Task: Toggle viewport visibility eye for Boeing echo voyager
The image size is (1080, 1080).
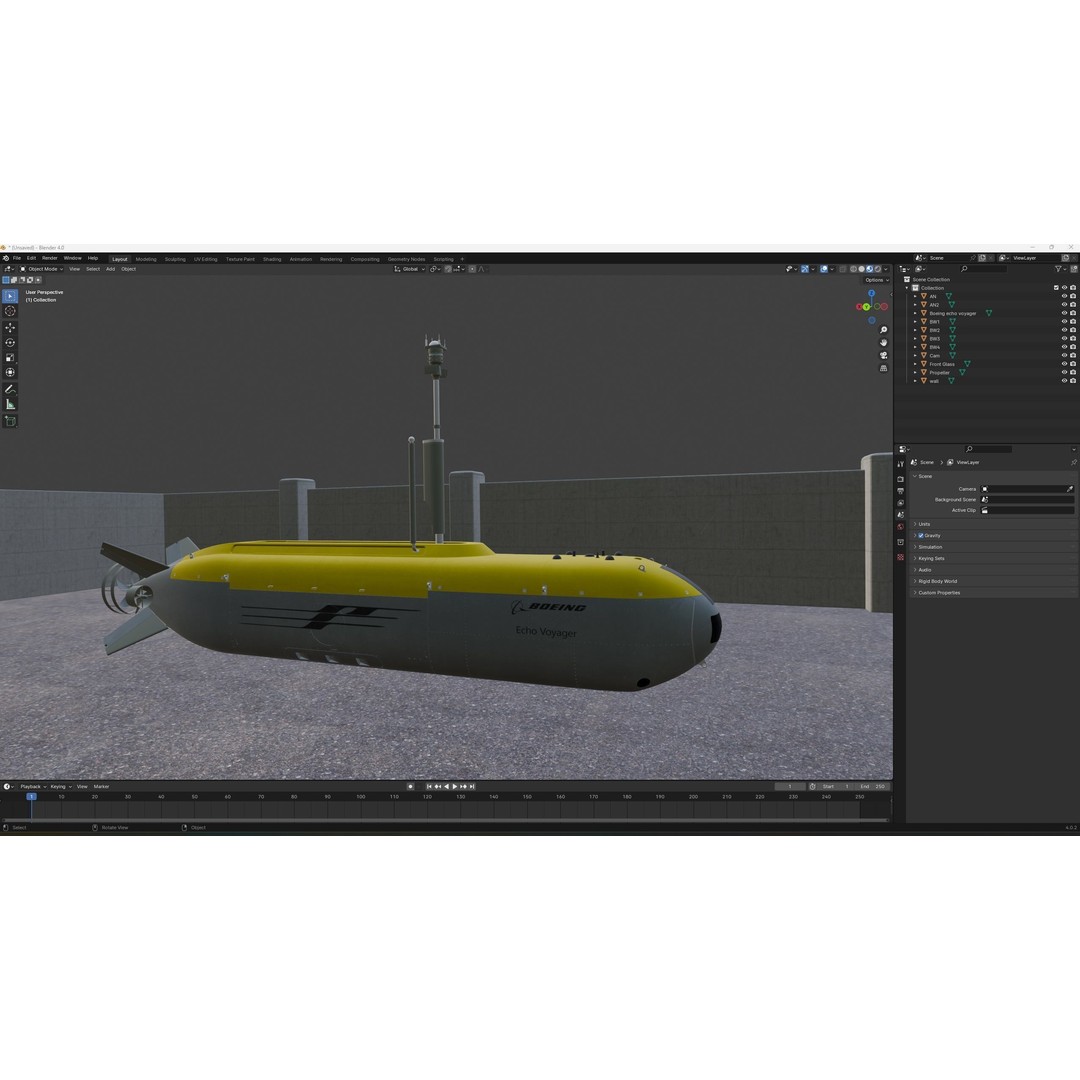Action: (1064, 313)
